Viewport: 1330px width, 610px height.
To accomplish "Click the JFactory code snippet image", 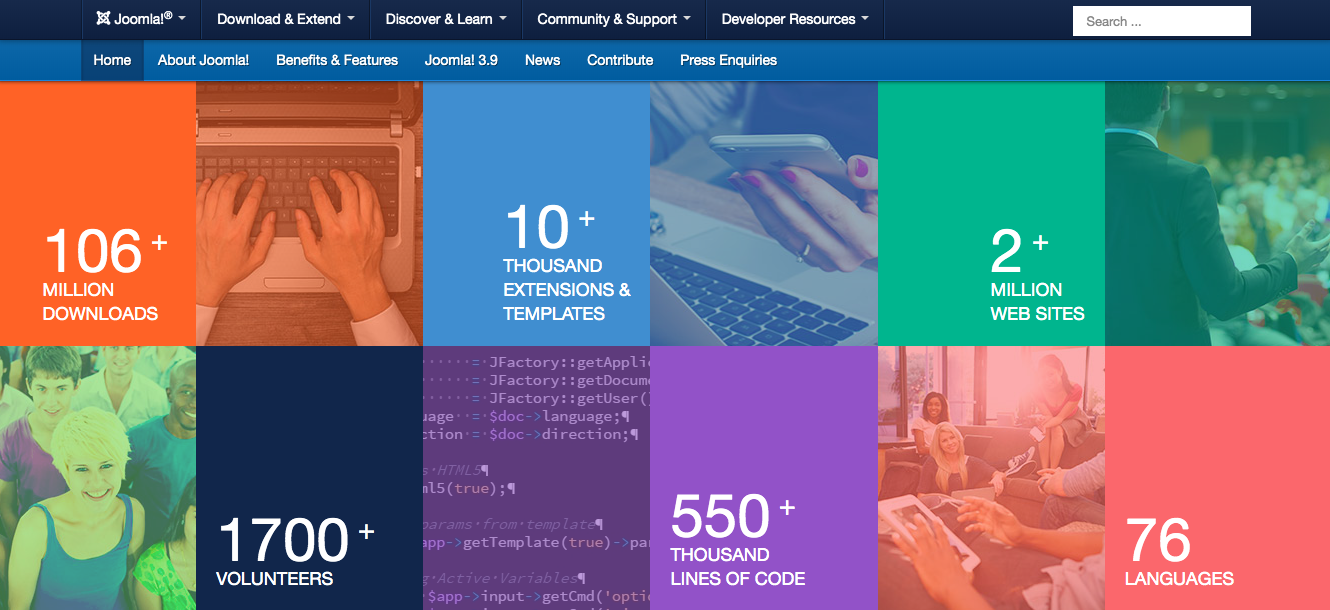I will coord(537,478).
